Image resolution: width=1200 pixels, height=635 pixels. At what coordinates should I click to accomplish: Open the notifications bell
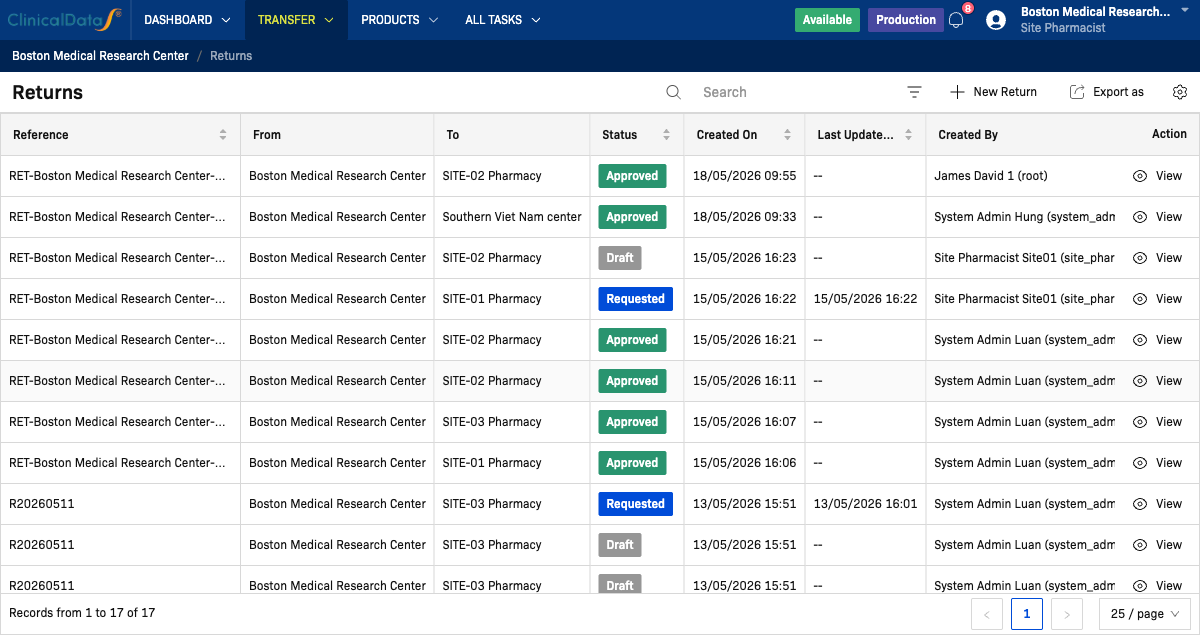[x=956, y=20]
